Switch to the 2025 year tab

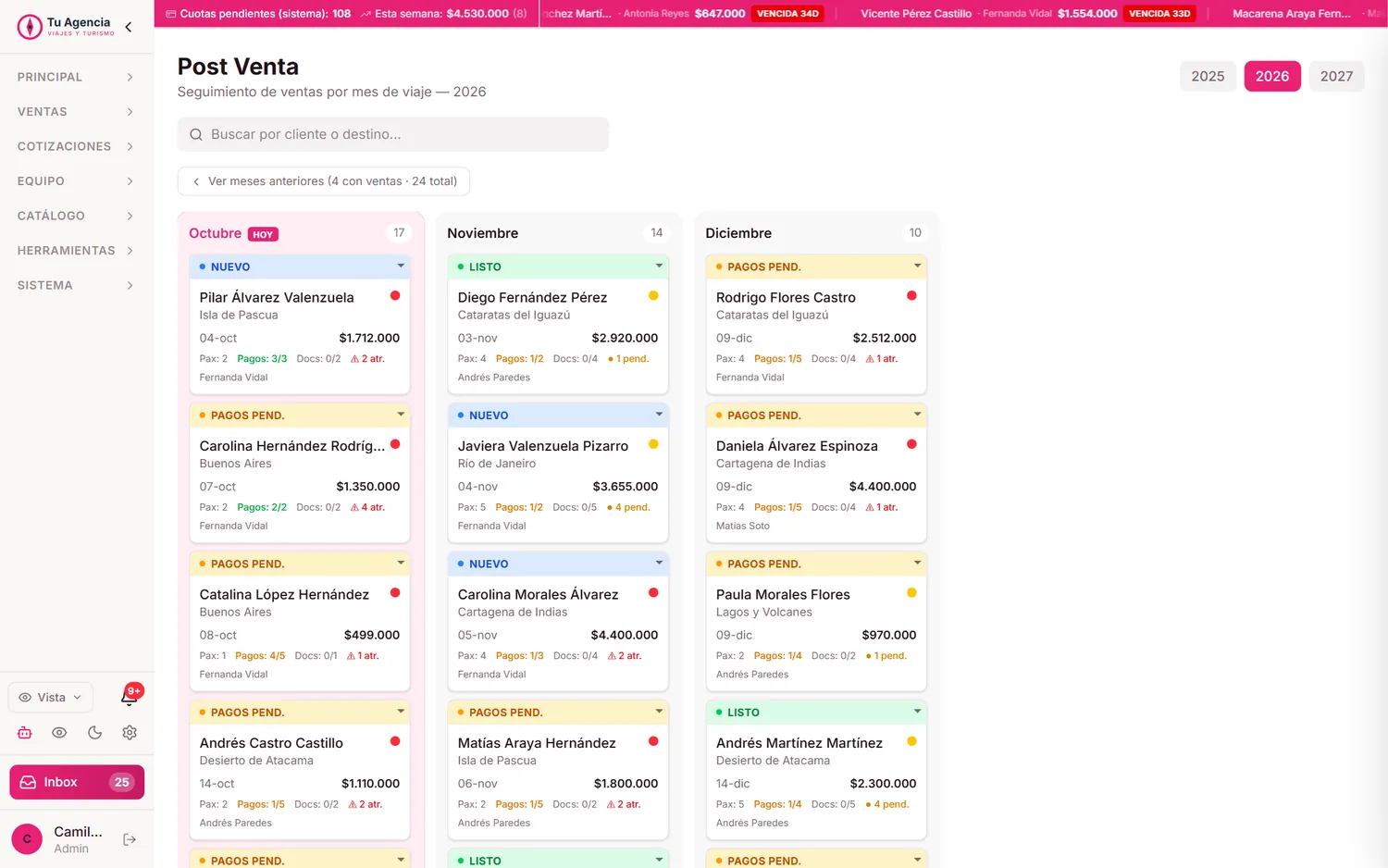click(x=1208, y=77)
